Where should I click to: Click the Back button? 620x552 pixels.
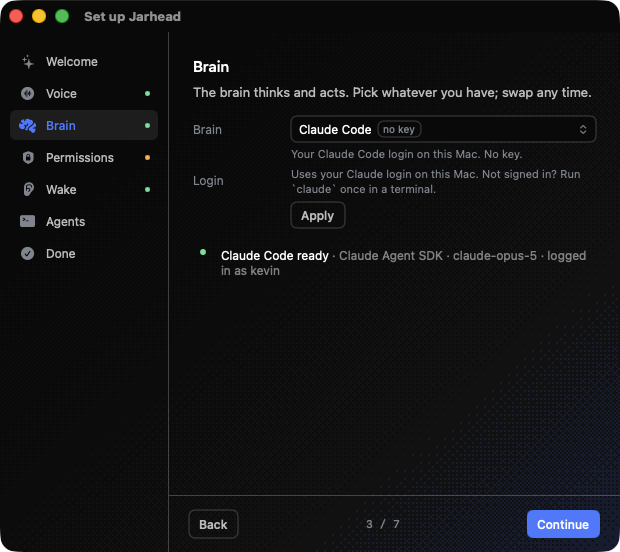[214, 524]
